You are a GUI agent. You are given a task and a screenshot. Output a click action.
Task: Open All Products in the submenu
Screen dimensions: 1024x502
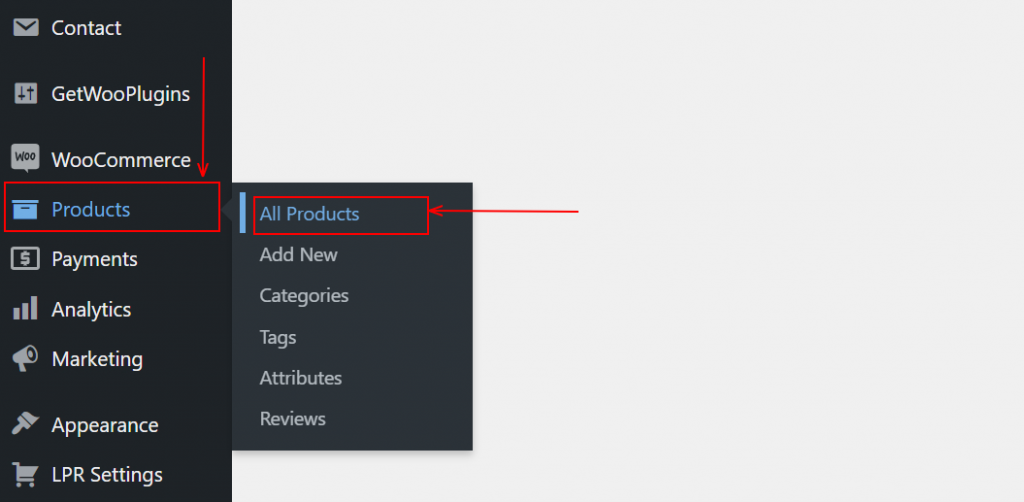(x=310, y=213)
